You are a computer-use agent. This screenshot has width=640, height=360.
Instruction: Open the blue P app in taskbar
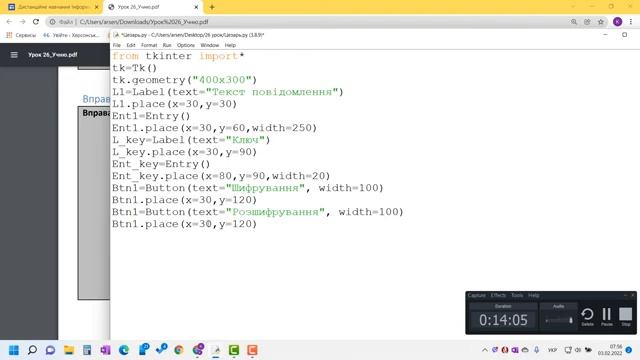tap(143, 349)
